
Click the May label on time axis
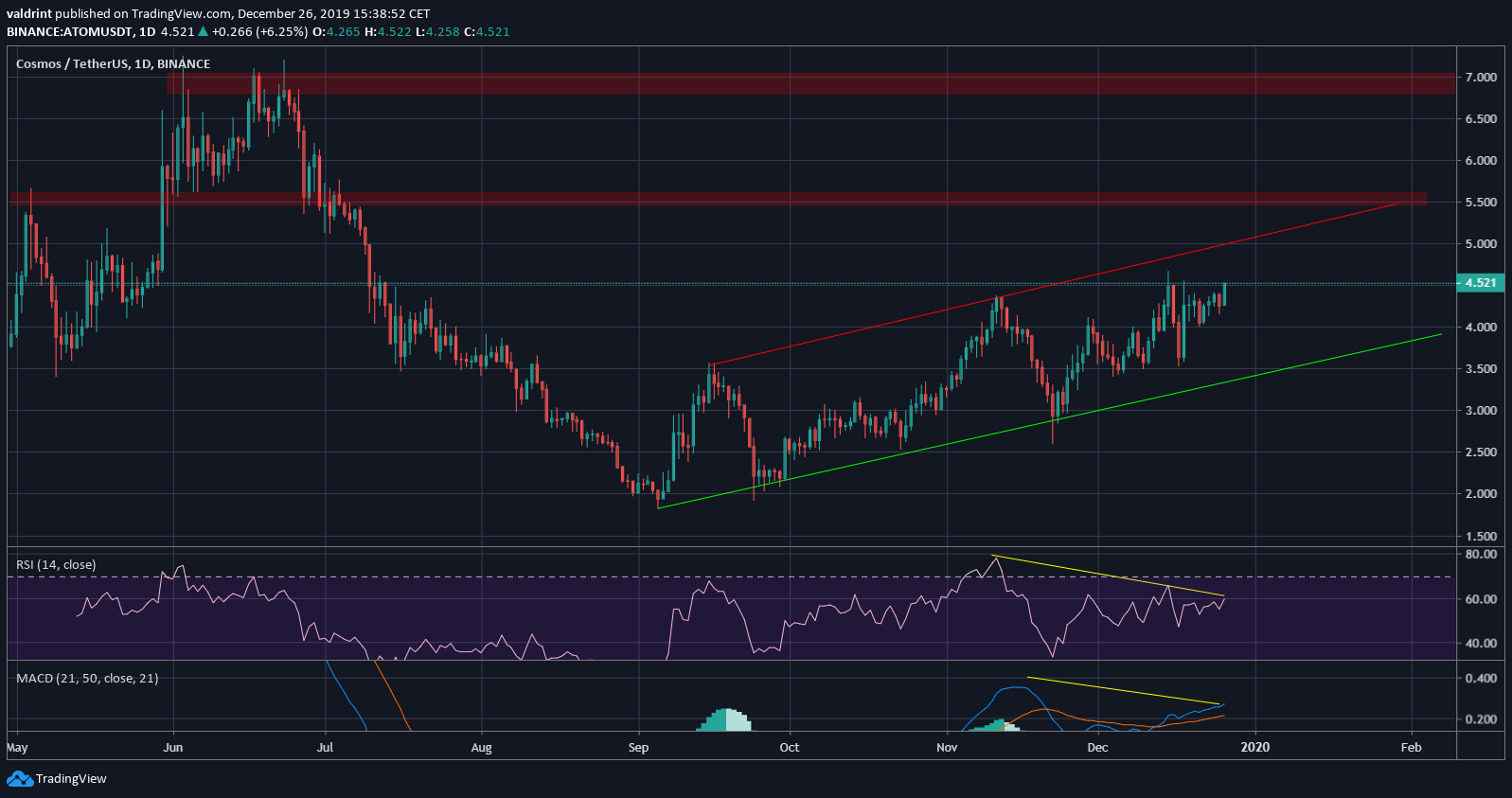[x=17, y=747]
